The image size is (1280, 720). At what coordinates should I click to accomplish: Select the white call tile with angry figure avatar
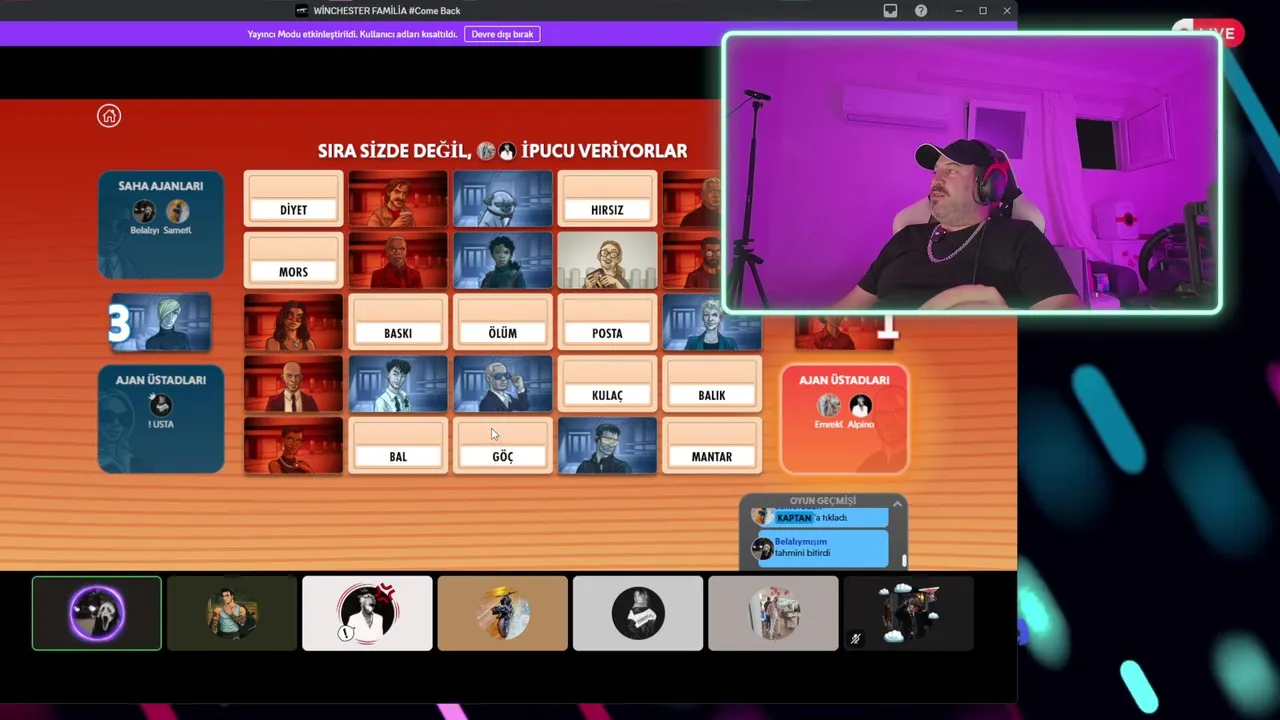tap(367, 613)
